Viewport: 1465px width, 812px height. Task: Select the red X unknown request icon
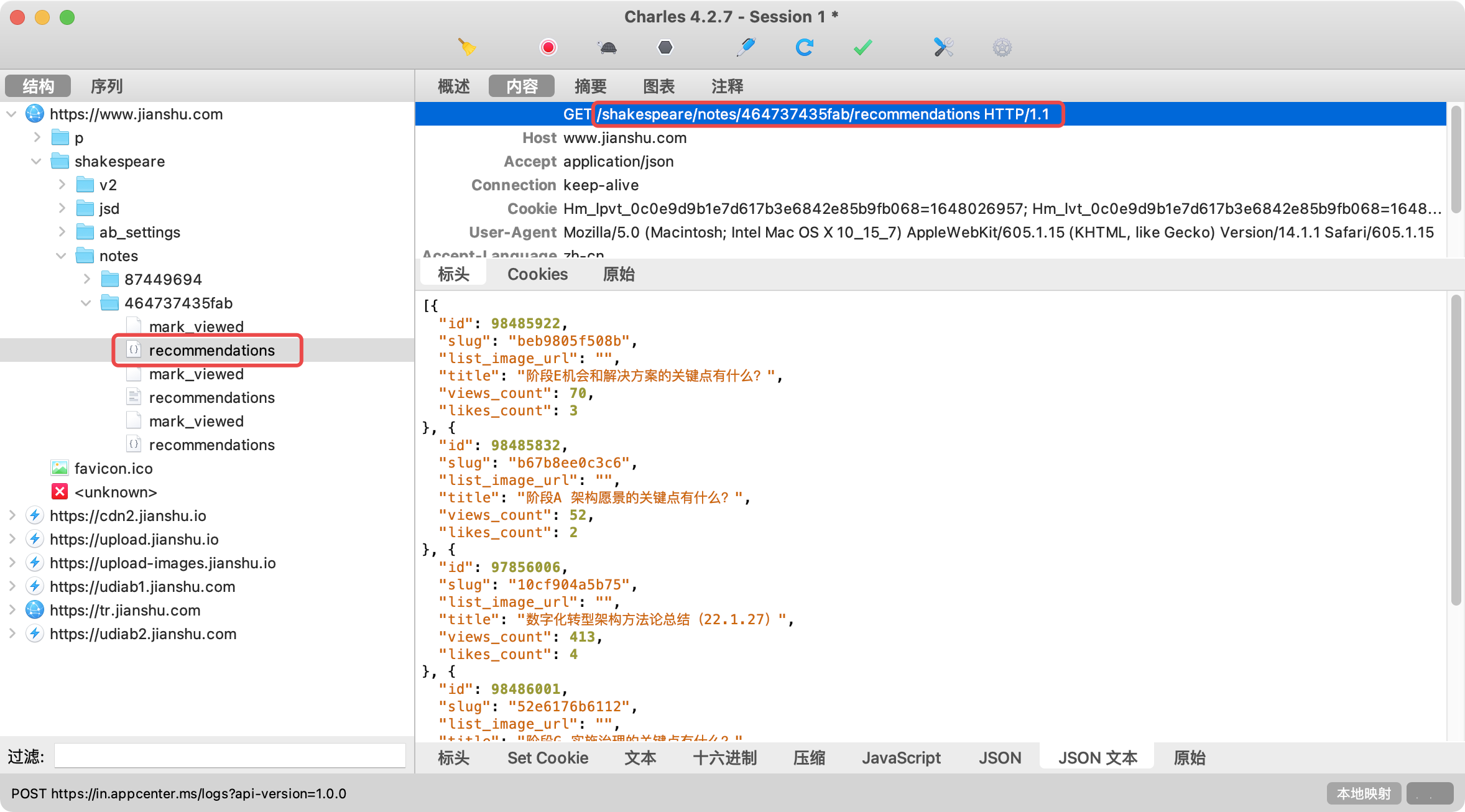pos(60,492)
